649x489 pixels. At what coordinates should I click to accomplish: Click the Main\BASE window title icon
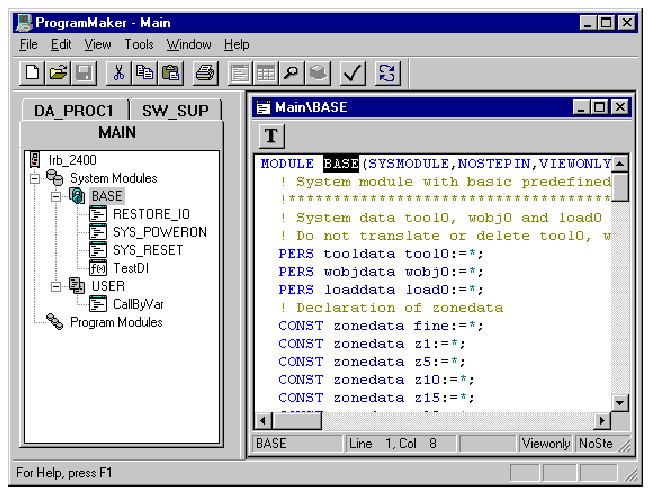tap(263, 107)
